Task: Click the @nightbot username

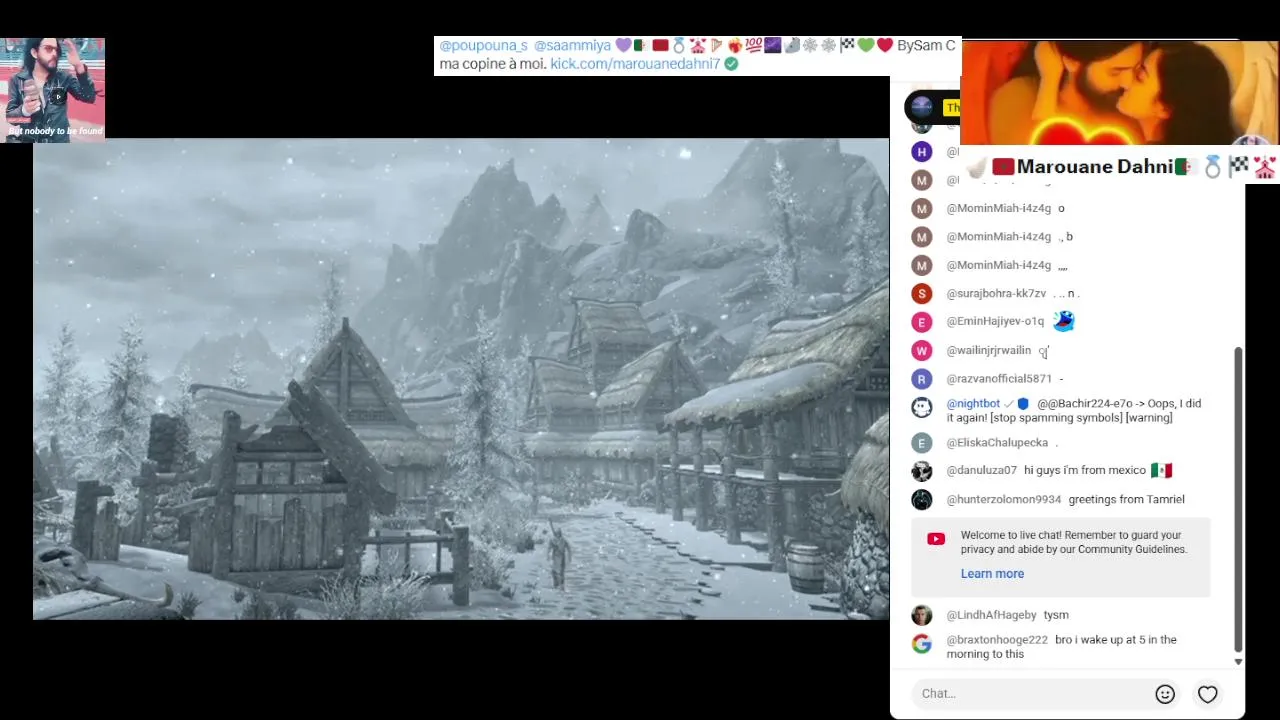Action: click(973, 404)
